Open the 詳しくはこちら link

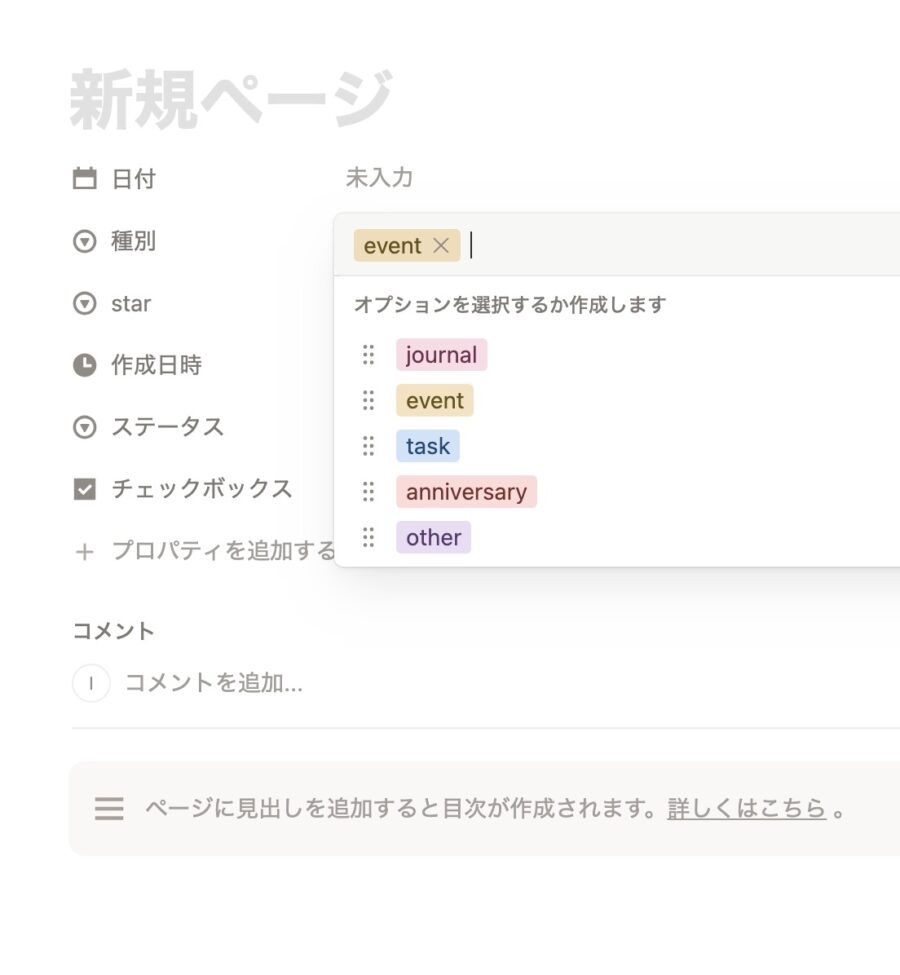[746, 808]
